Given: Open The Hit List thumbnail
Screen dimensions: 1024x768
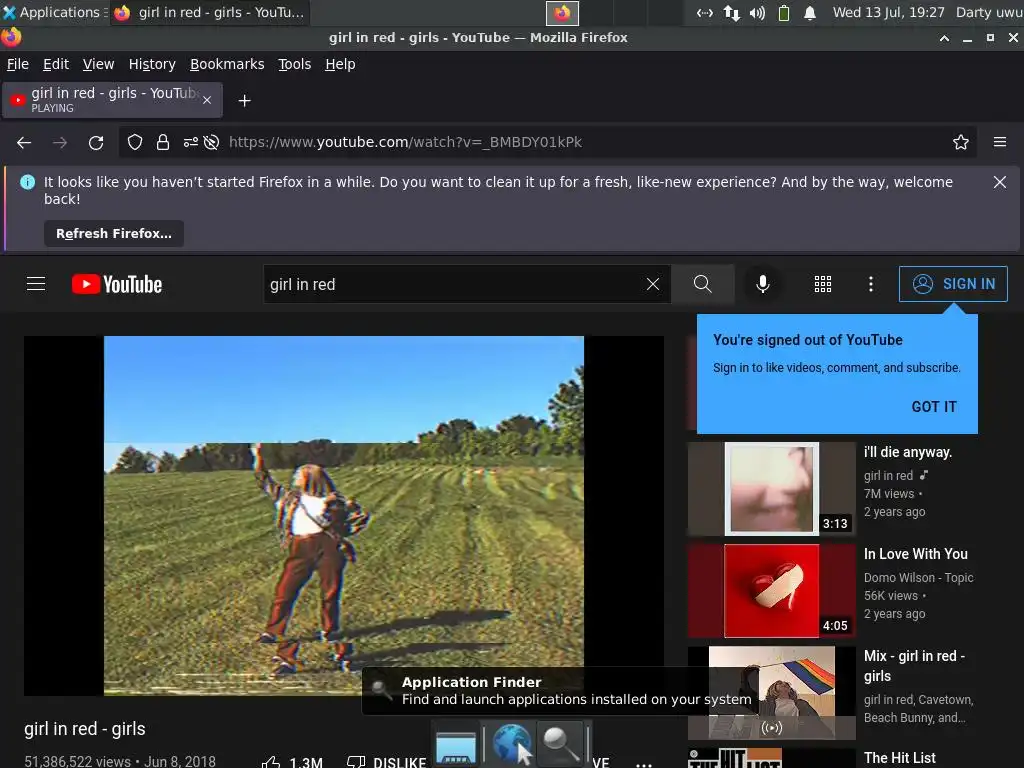Looking at the screenshot, I should click(771, 758).
